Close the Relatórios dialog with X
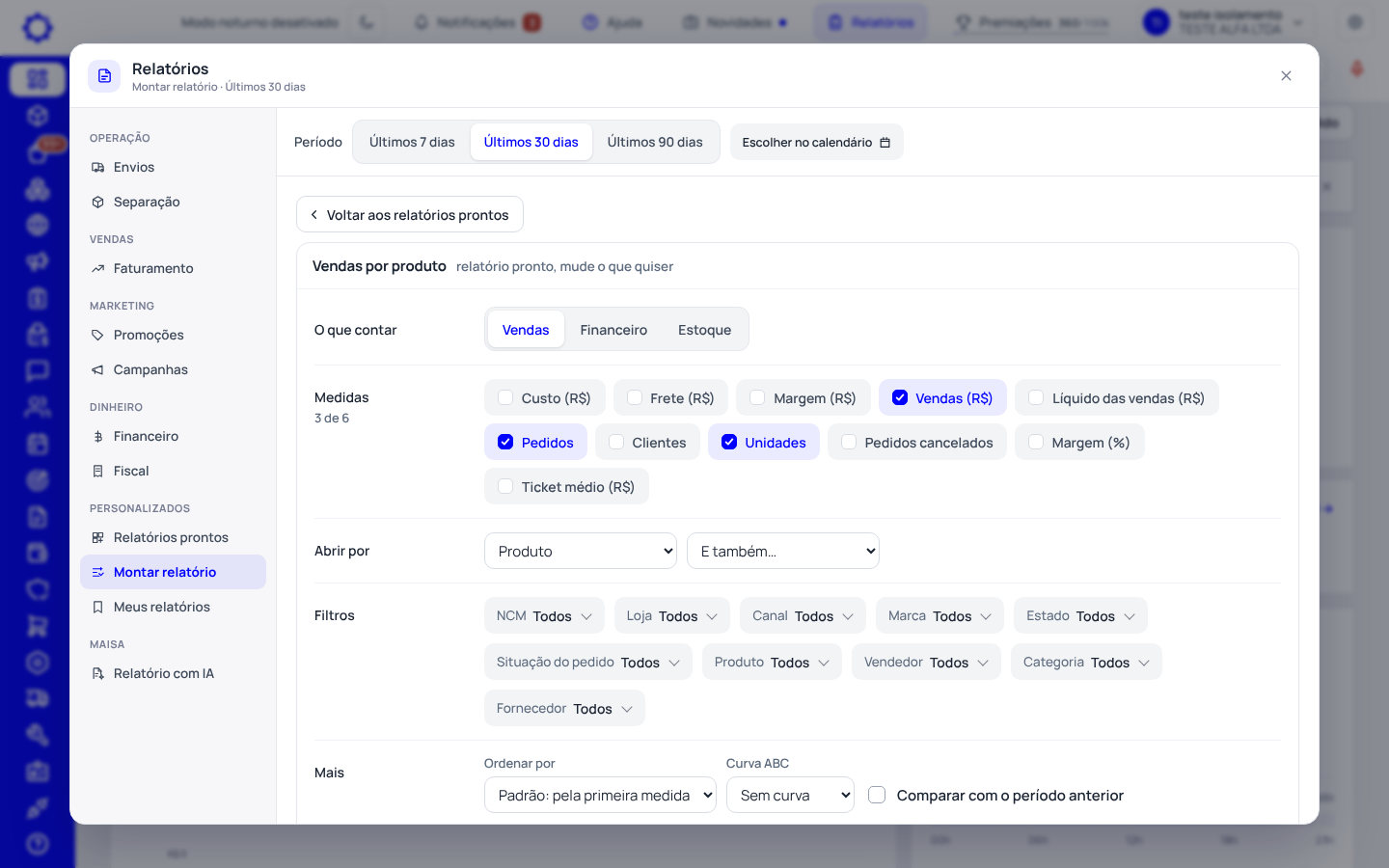 point(1286,76)
